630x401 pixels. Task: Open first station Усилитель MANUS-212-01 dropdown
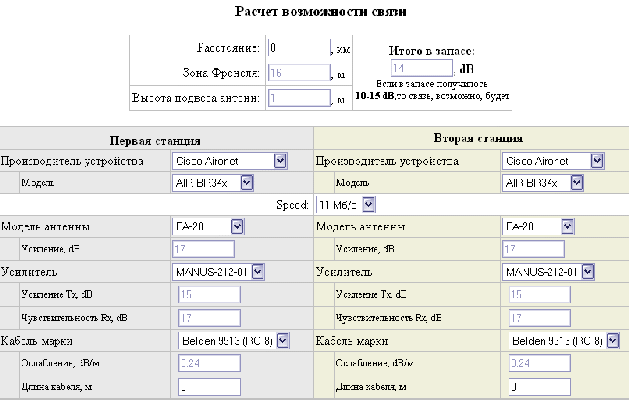pos(218,272)
